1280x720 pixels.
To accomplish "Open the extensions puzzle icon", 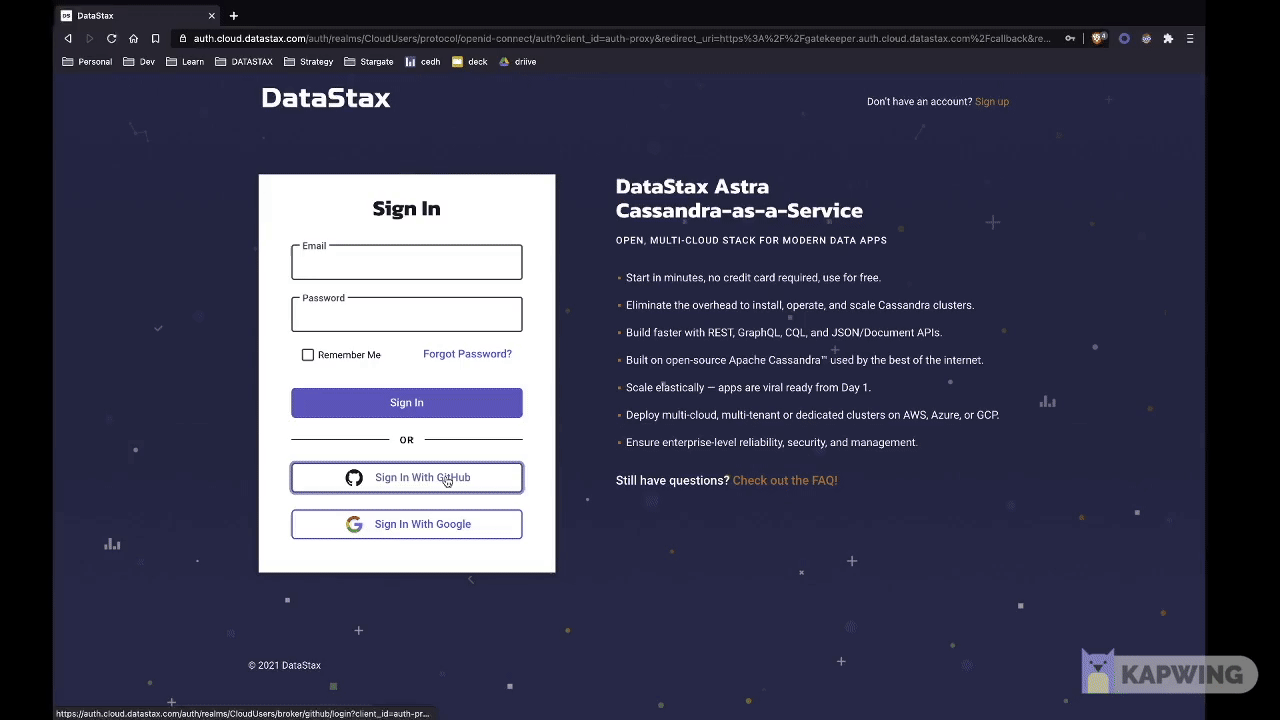I will (1167, 39).
